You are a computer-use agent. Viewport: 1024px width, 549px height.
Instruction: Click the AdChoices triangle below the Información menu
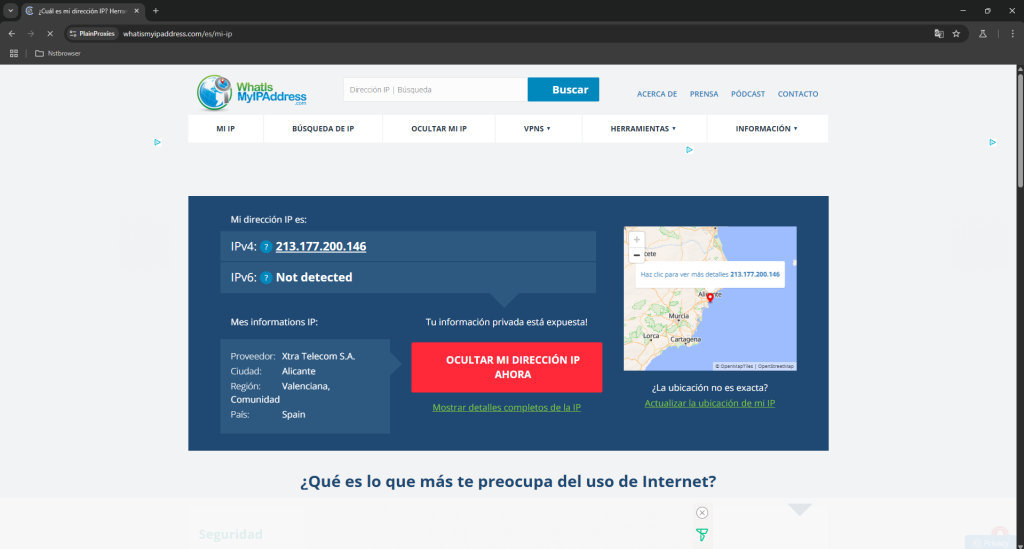689,150
